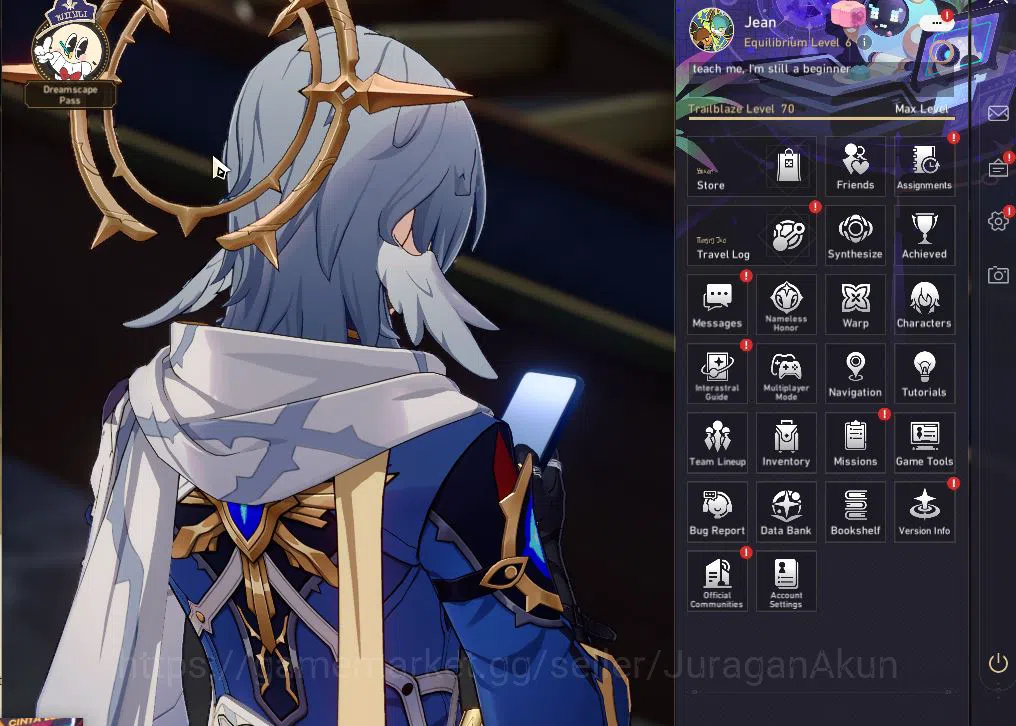Open Assignments panel icon

click(x=924, y=167)
